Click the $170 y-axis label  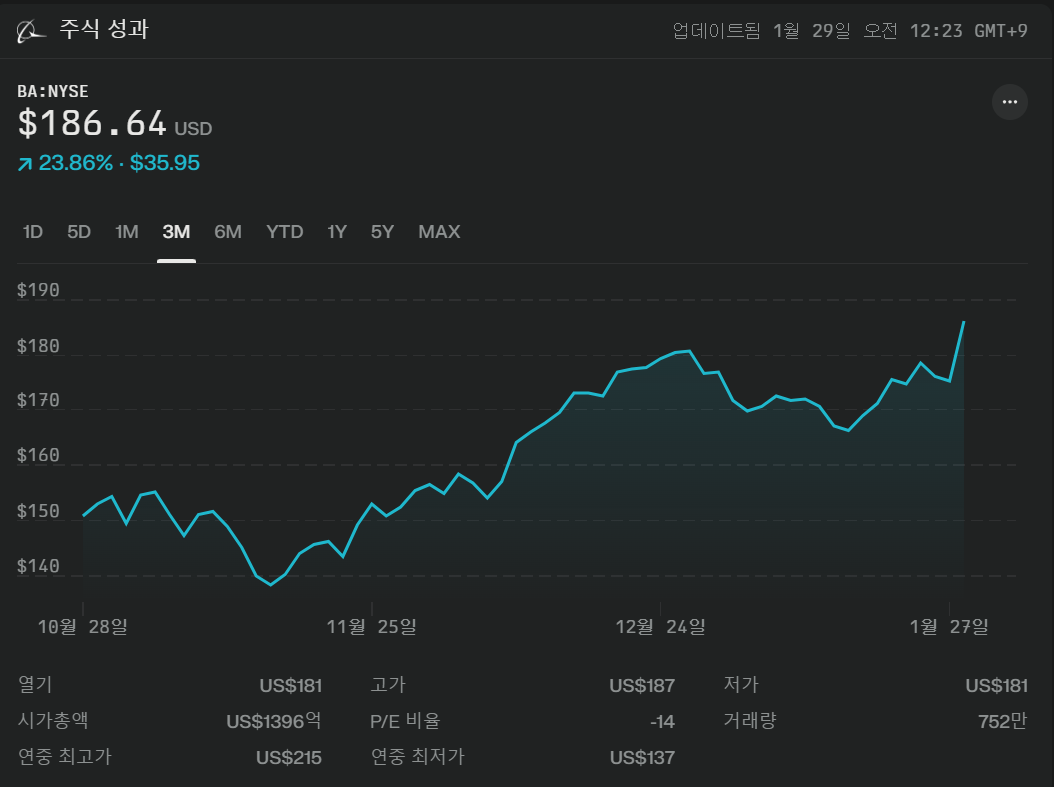(38, 401)
